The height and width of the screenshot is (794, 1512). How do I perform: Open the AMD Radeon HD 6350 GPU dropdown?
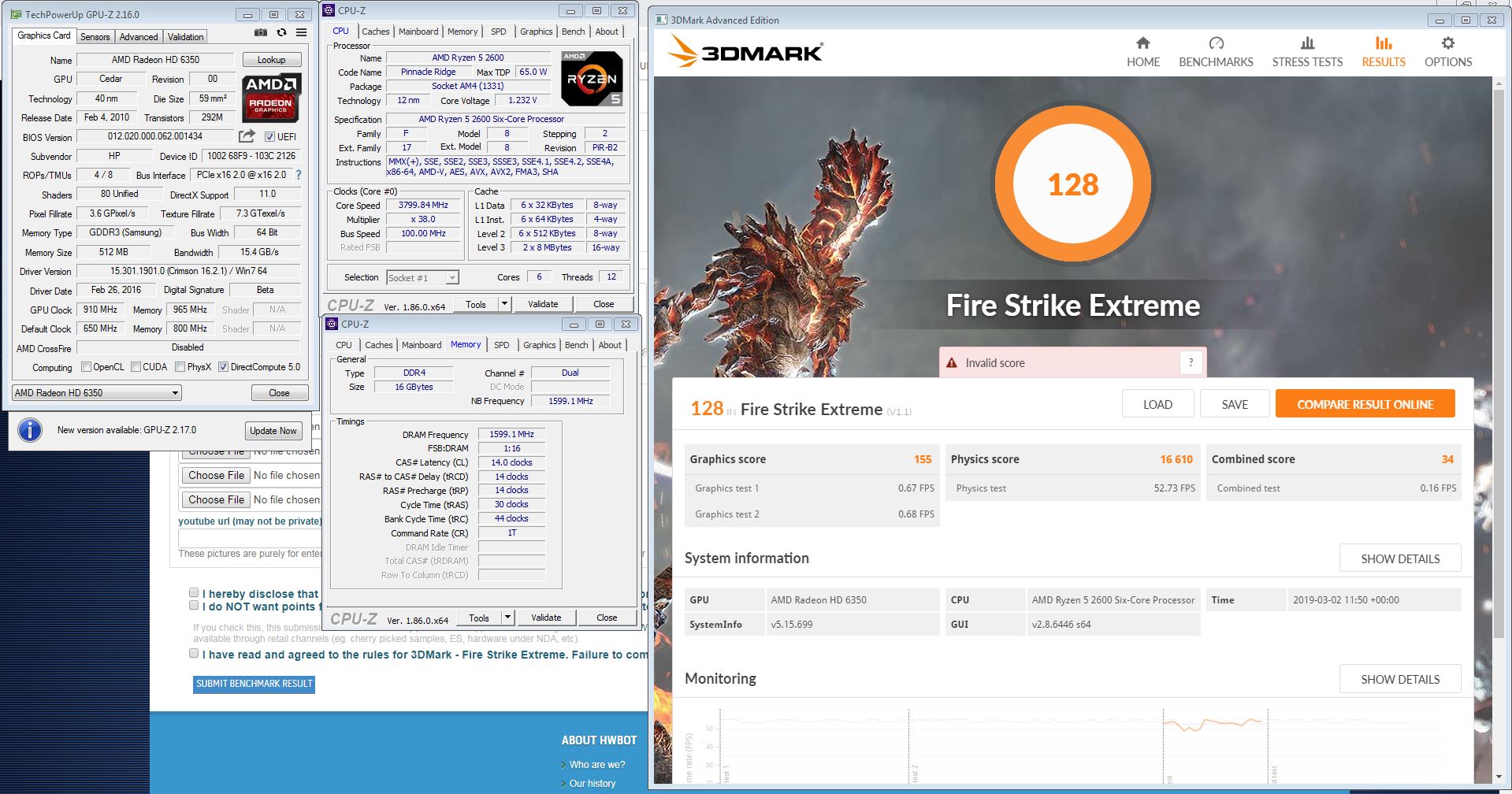(x=97, y=392)
